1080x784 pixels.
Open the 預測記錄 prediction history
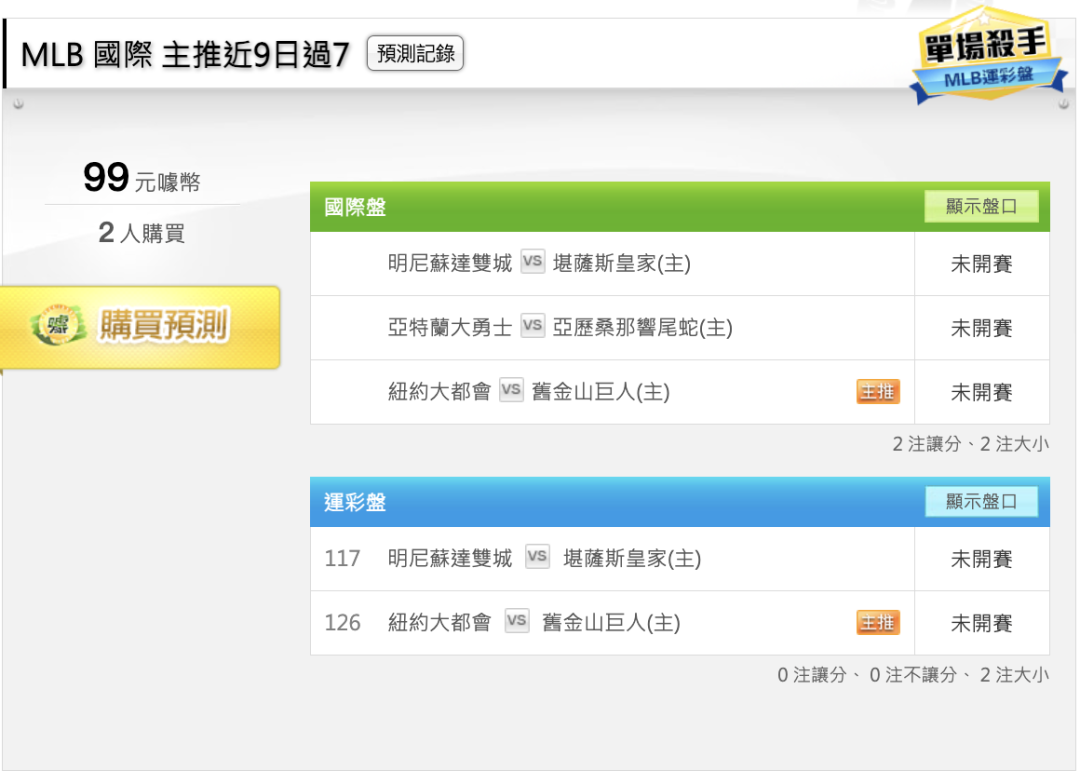[x=415, y=54]
